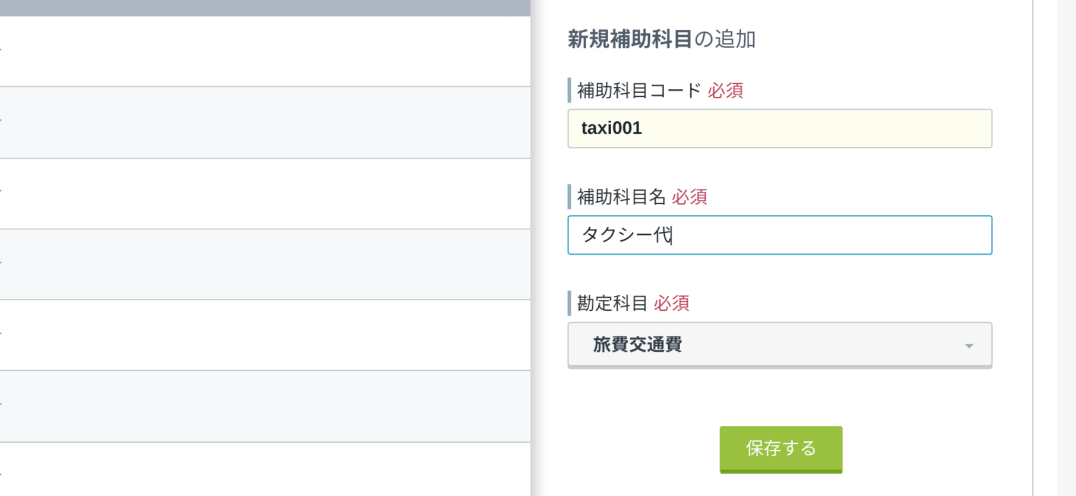Viewport: 1076px width, 496px height.
Task: Click the 補助科目コード label text
Action: [x=640, y=91]
